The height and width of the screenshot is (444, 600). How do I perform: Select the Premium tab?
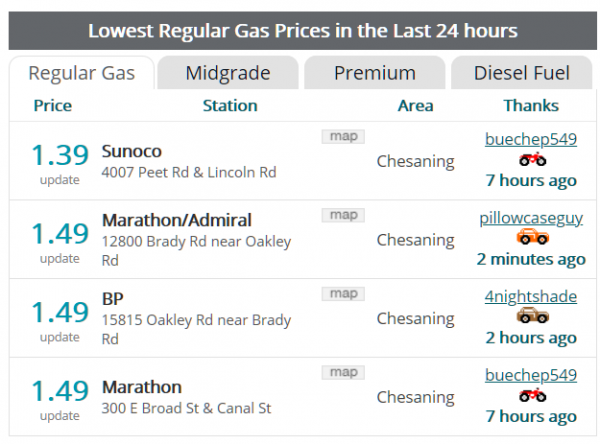point(375,73)
